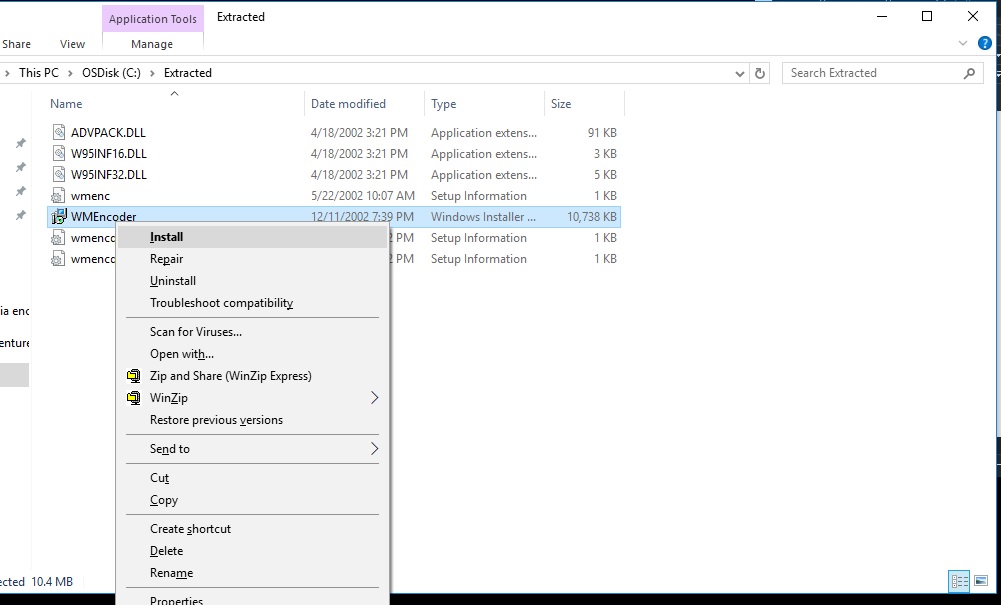Click the file icon next to W95INF32.DLL
The image size is (1001, 605).
(x=59, y=174)
